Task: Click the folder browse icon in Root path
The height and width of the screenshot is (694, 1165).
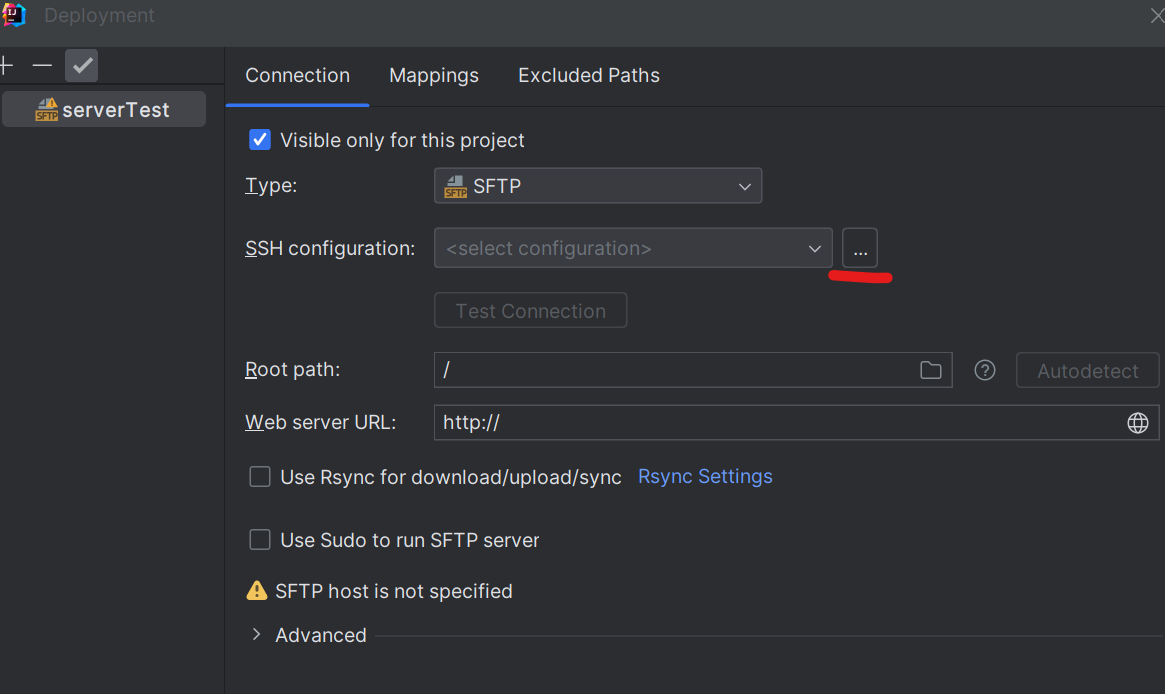Action: [930, 370]
